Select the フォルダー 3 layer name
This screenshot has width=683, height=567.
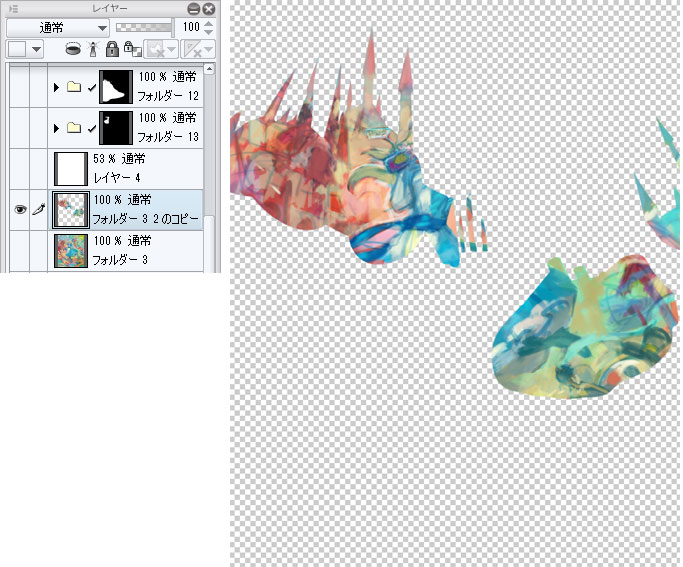coord(120,260)
